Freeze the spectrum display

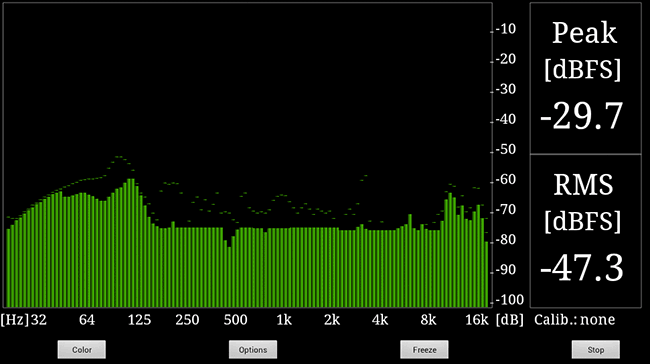tap(424, 349)
